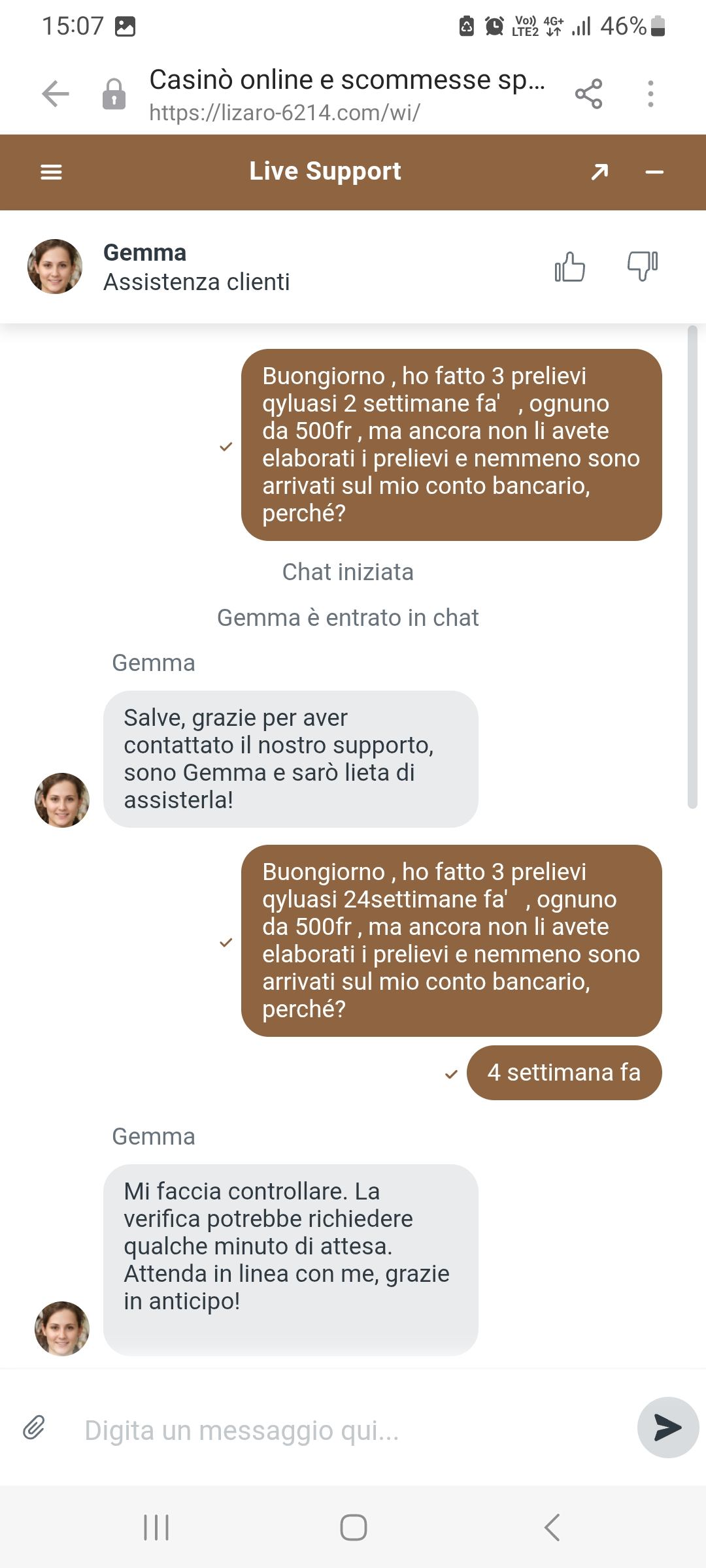Minimize the Live Support chat panel
The height and width of the screenshot is (1568, 706).
654,172
